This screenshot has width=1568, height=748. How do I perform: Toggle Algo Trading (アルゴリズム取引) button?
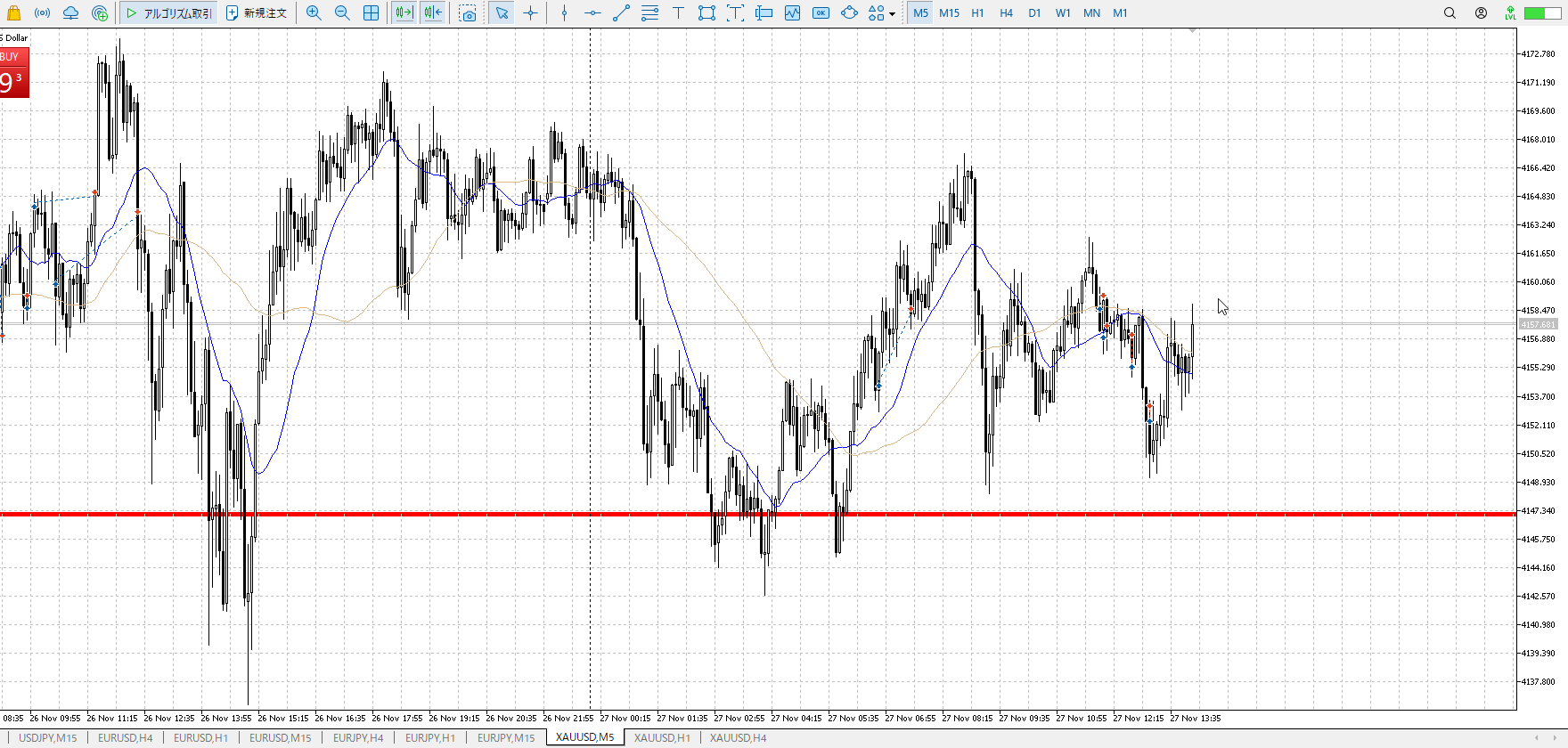(x=169, y=13)
